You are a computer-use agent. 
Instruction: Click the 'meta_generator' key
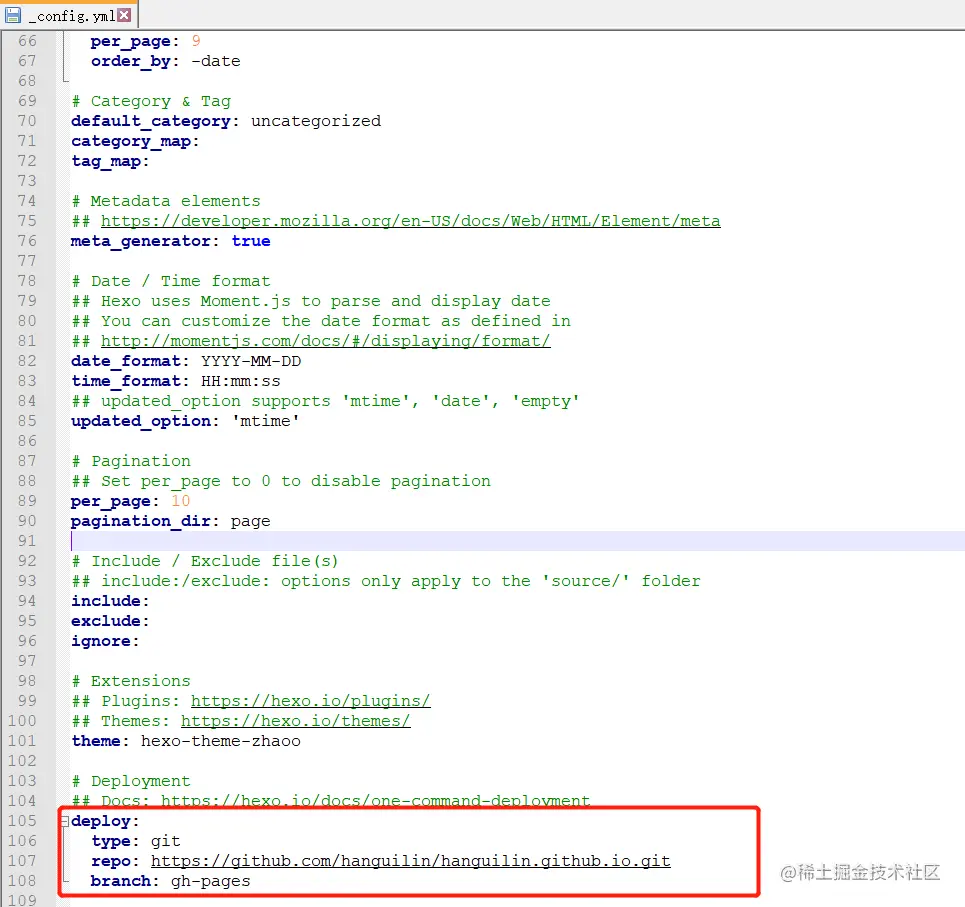pos(140,241)
